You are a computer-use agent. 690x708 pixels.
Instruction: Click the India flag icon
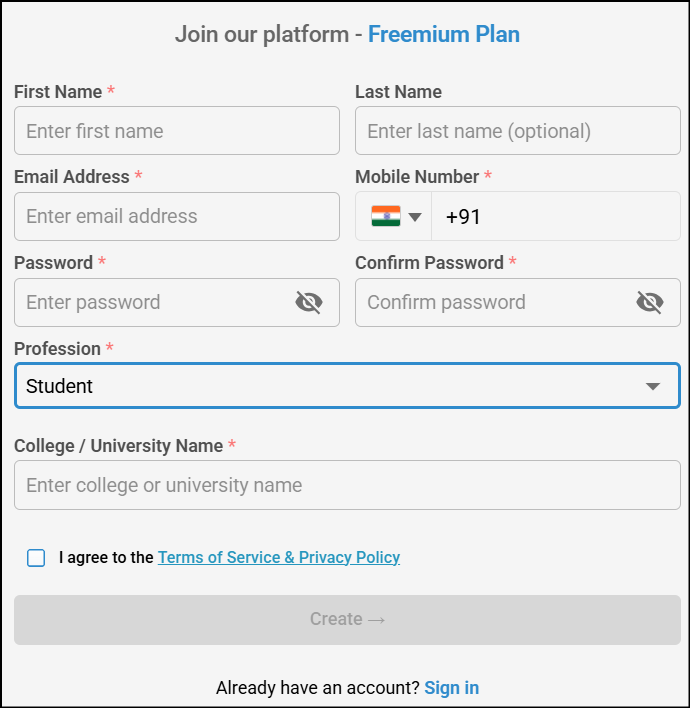click(x=385, y=216)
